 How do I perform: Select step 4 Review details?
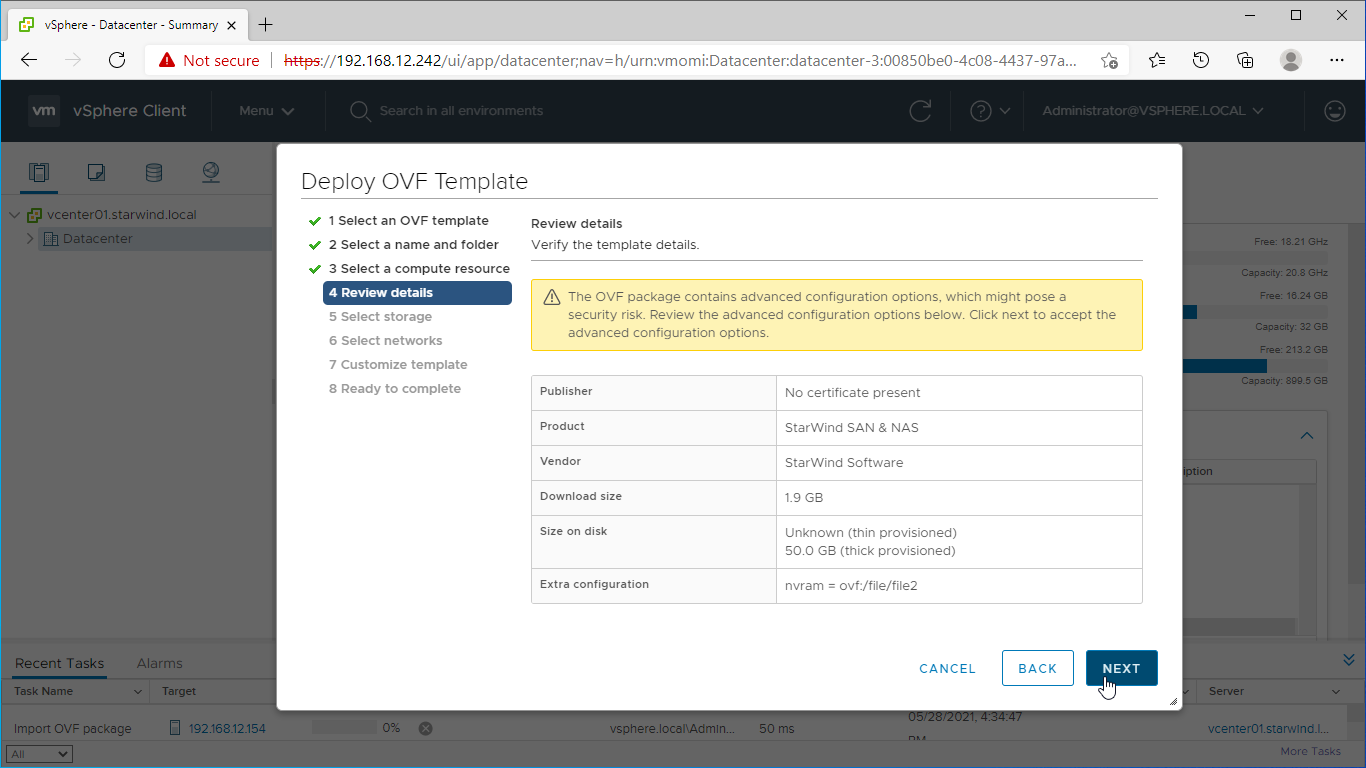[417, 292]
